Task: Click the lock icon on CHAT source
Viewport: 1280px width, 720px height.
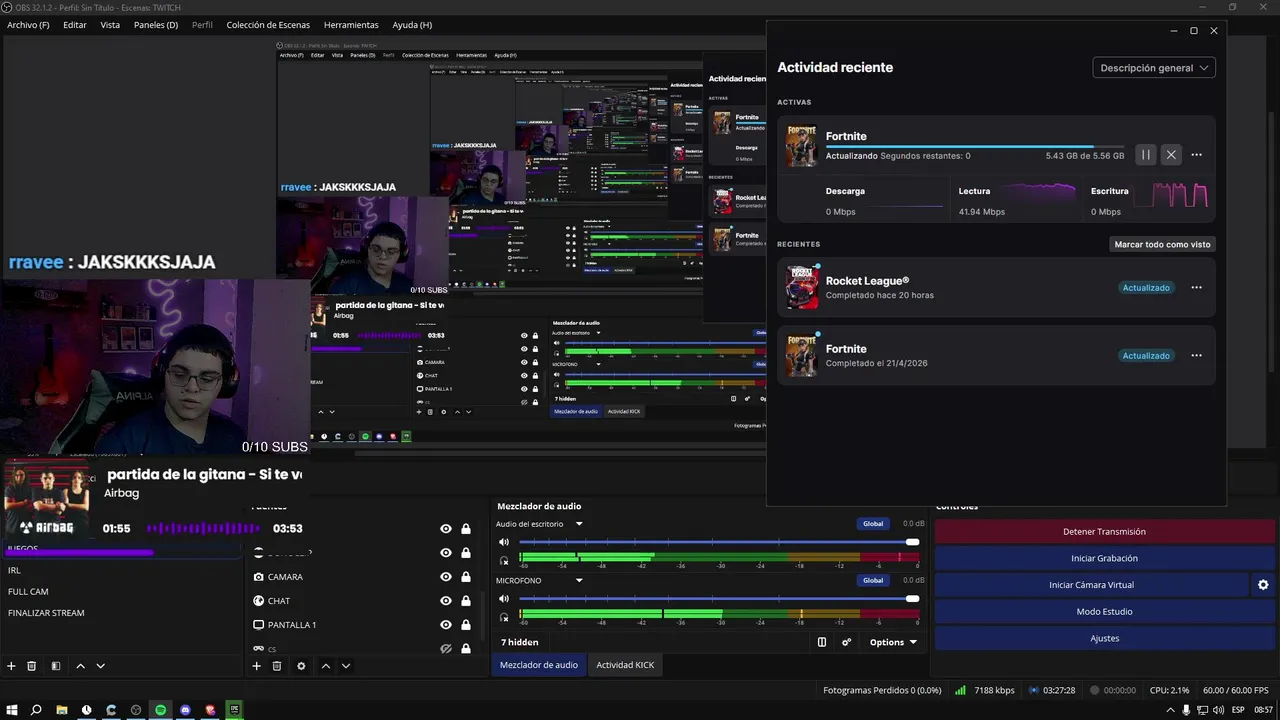Action: (x=466, y=601)
